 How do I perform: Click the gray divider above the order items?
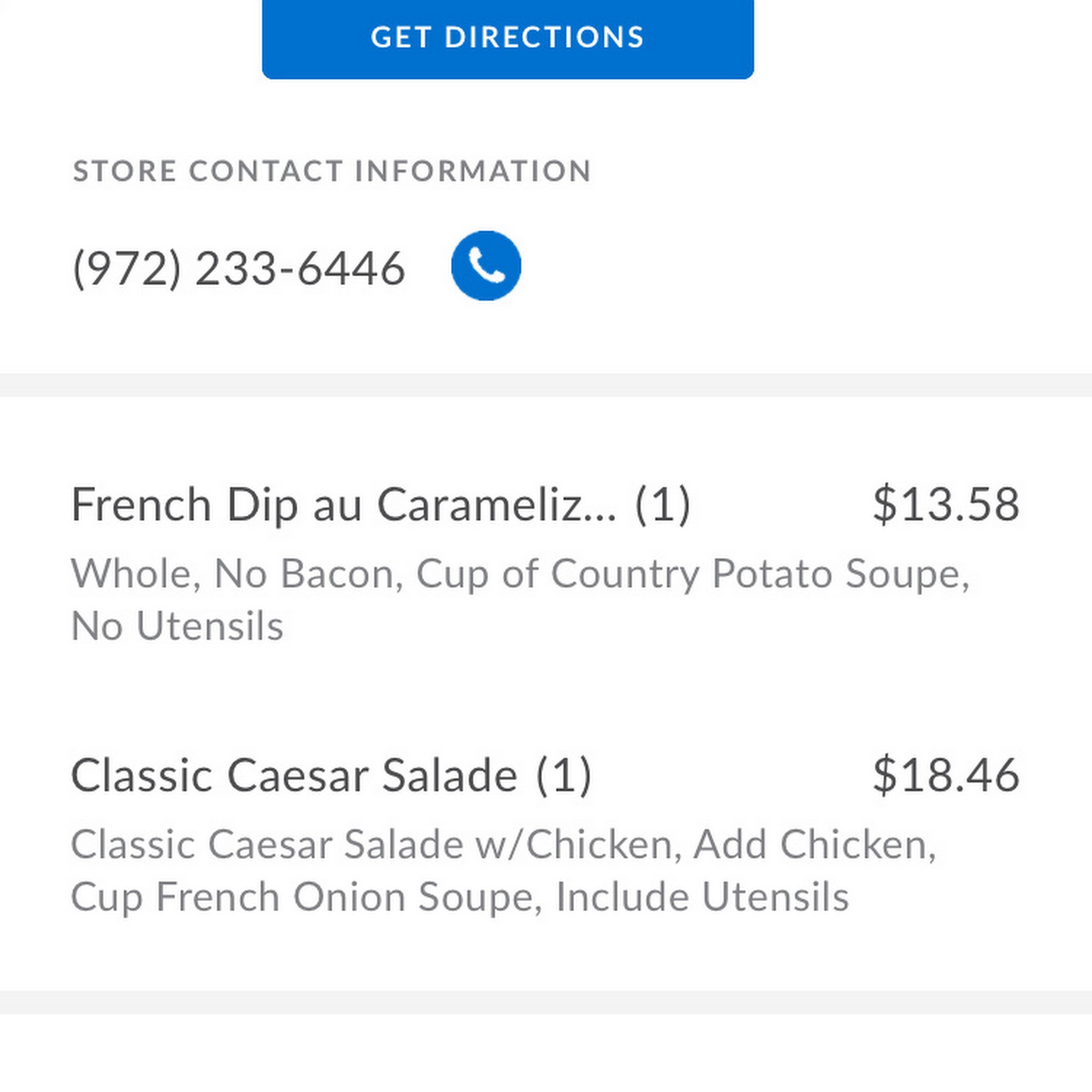tap(546, 385)
